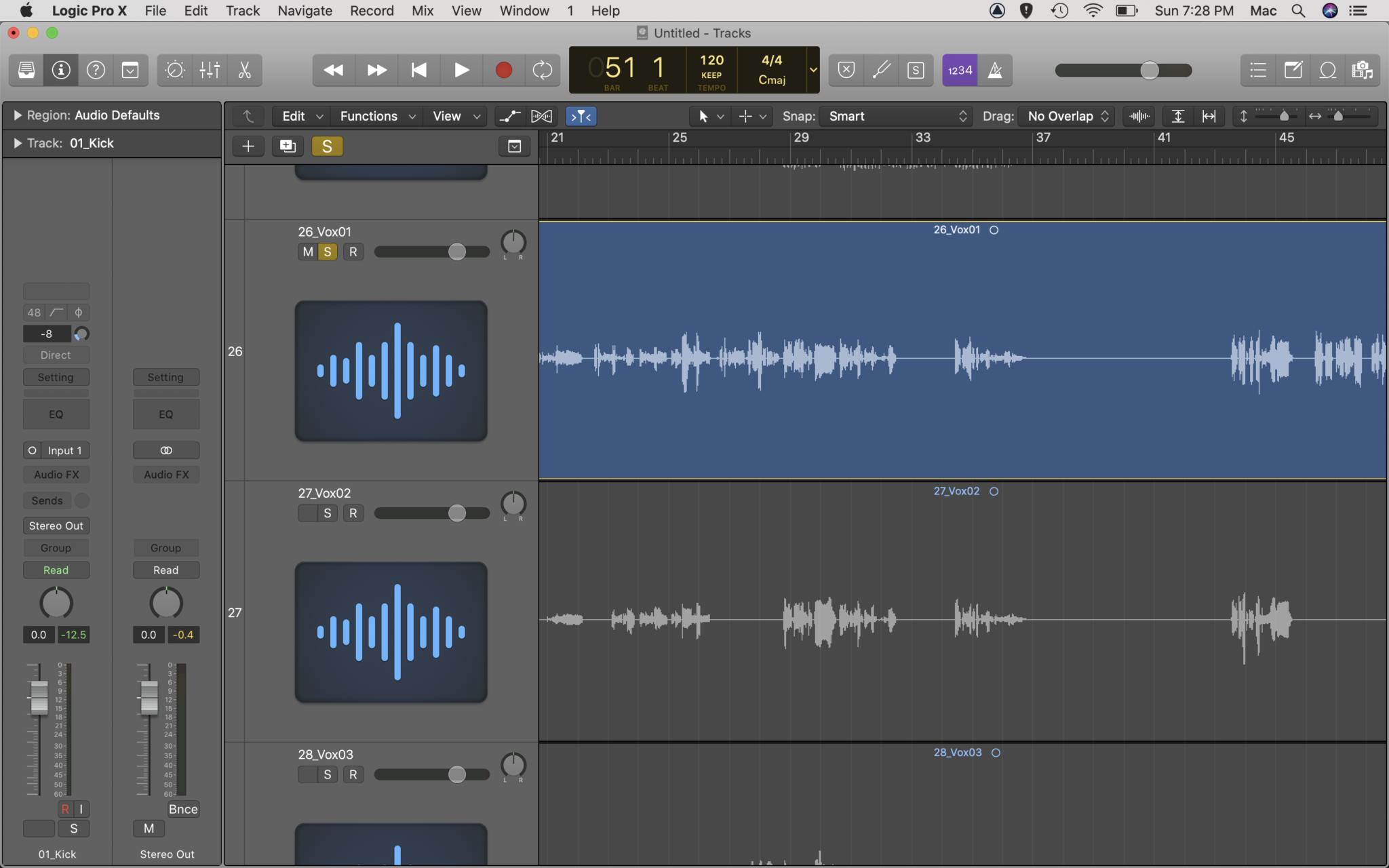Enable record-arm on the 27_Vox02 track
This screenshot has width=1389, height=868.
(353, 513)
